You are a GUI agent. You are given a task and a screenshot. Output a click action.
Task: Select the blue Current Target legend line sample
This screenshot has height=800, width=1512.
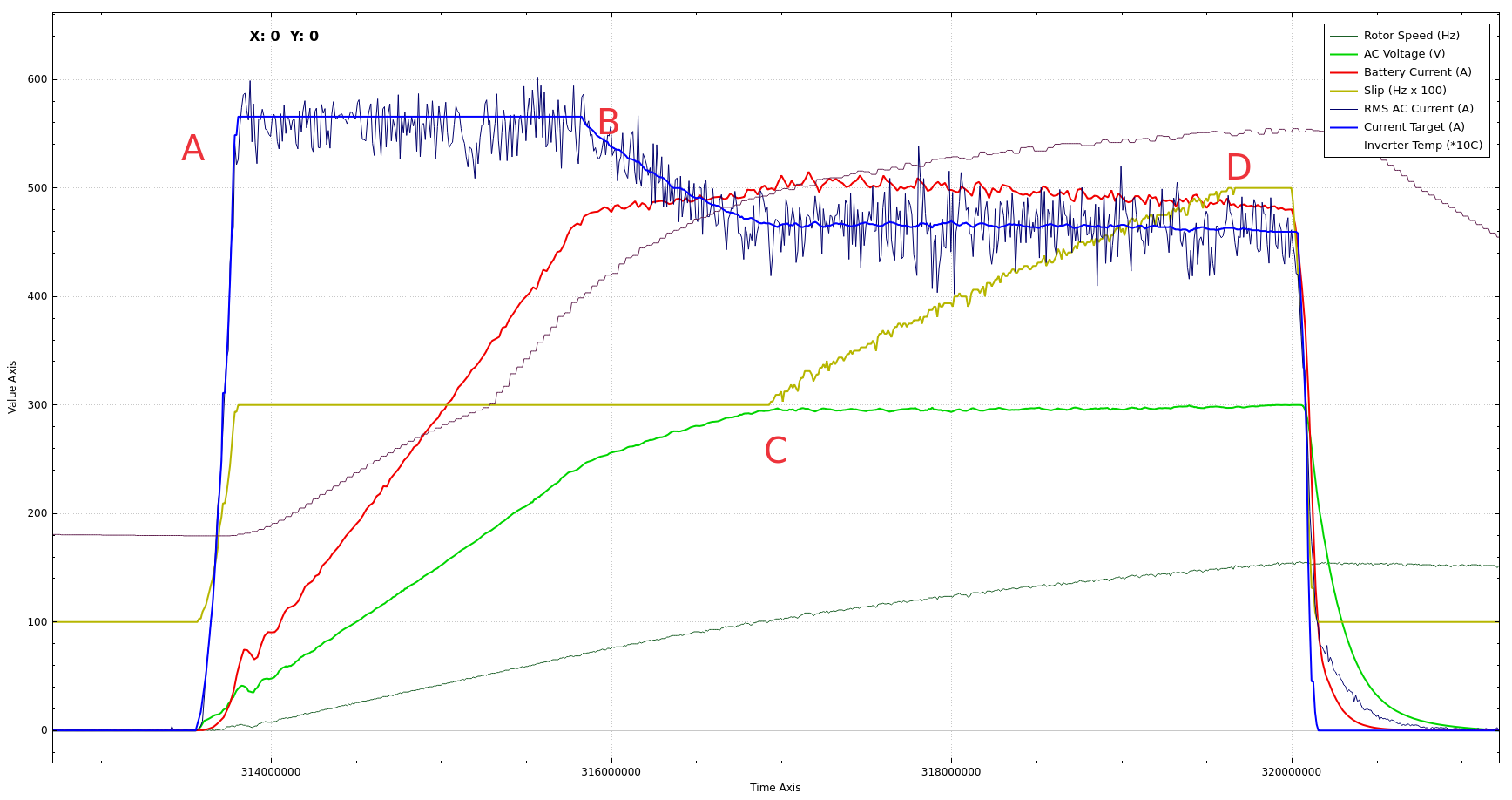(1344, 127)
